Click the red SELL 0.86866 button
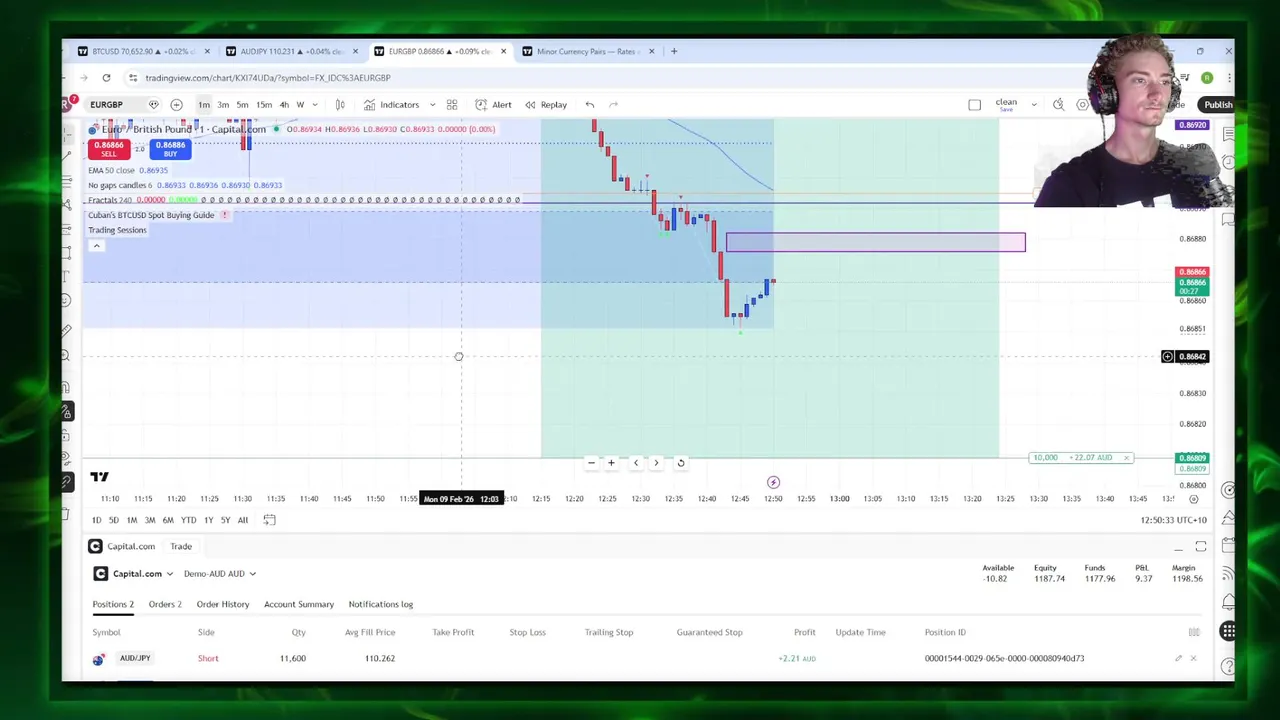This screenshot has width=1280, height=720. (x=108, y=149)
